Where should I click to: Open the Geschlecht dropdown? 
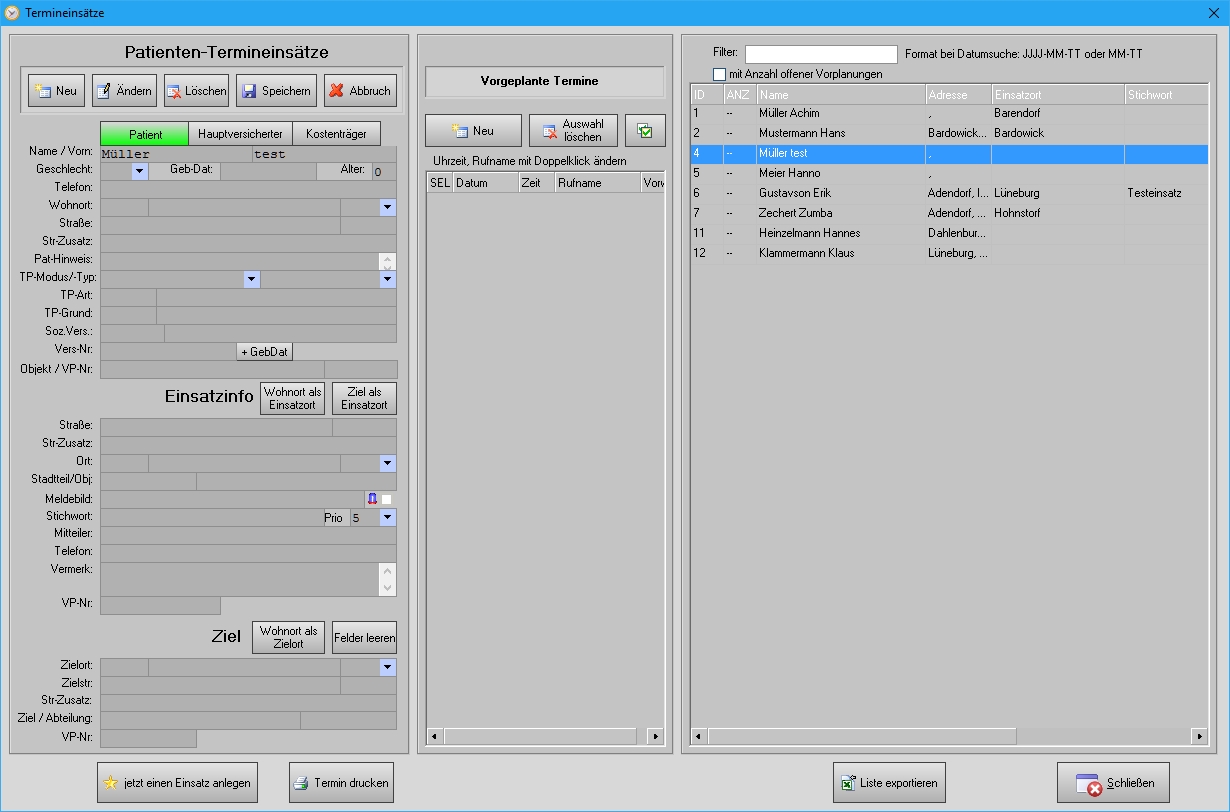pyautogui.click(x=139, y=171)
